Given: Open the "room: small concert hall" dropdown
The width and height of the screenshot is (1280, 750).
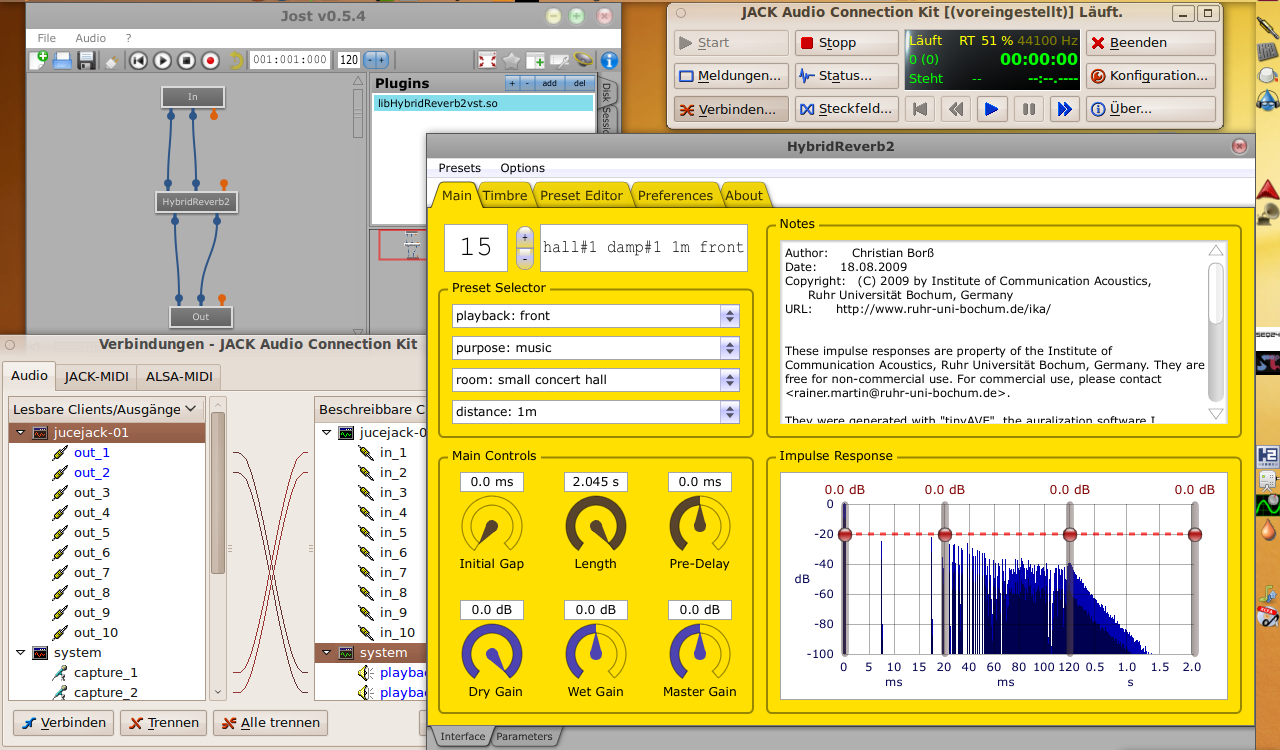Looking at the screenshot, I should coord(595,380).
